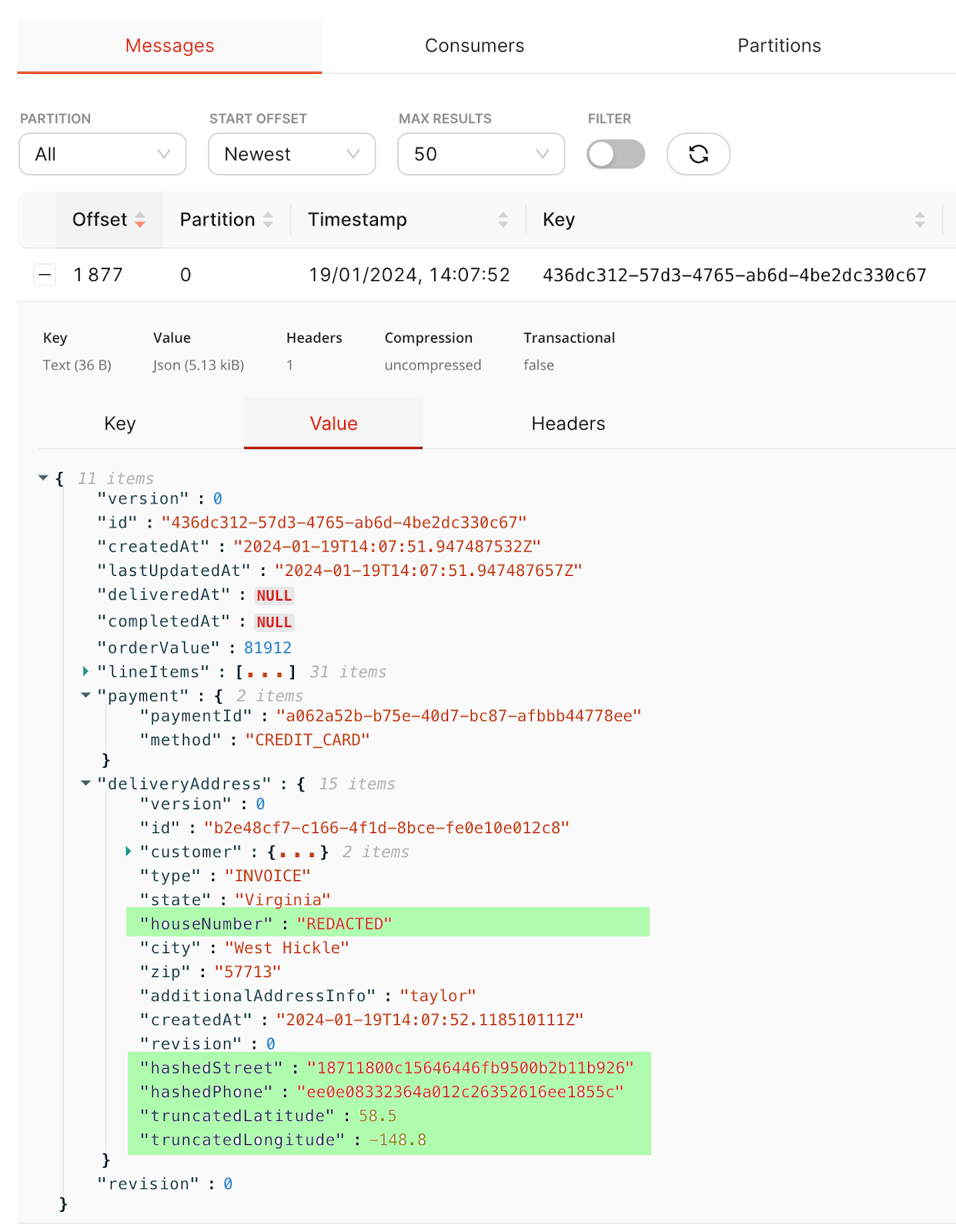
Task: Click offset cell 1 877
Action: [98, 275]
